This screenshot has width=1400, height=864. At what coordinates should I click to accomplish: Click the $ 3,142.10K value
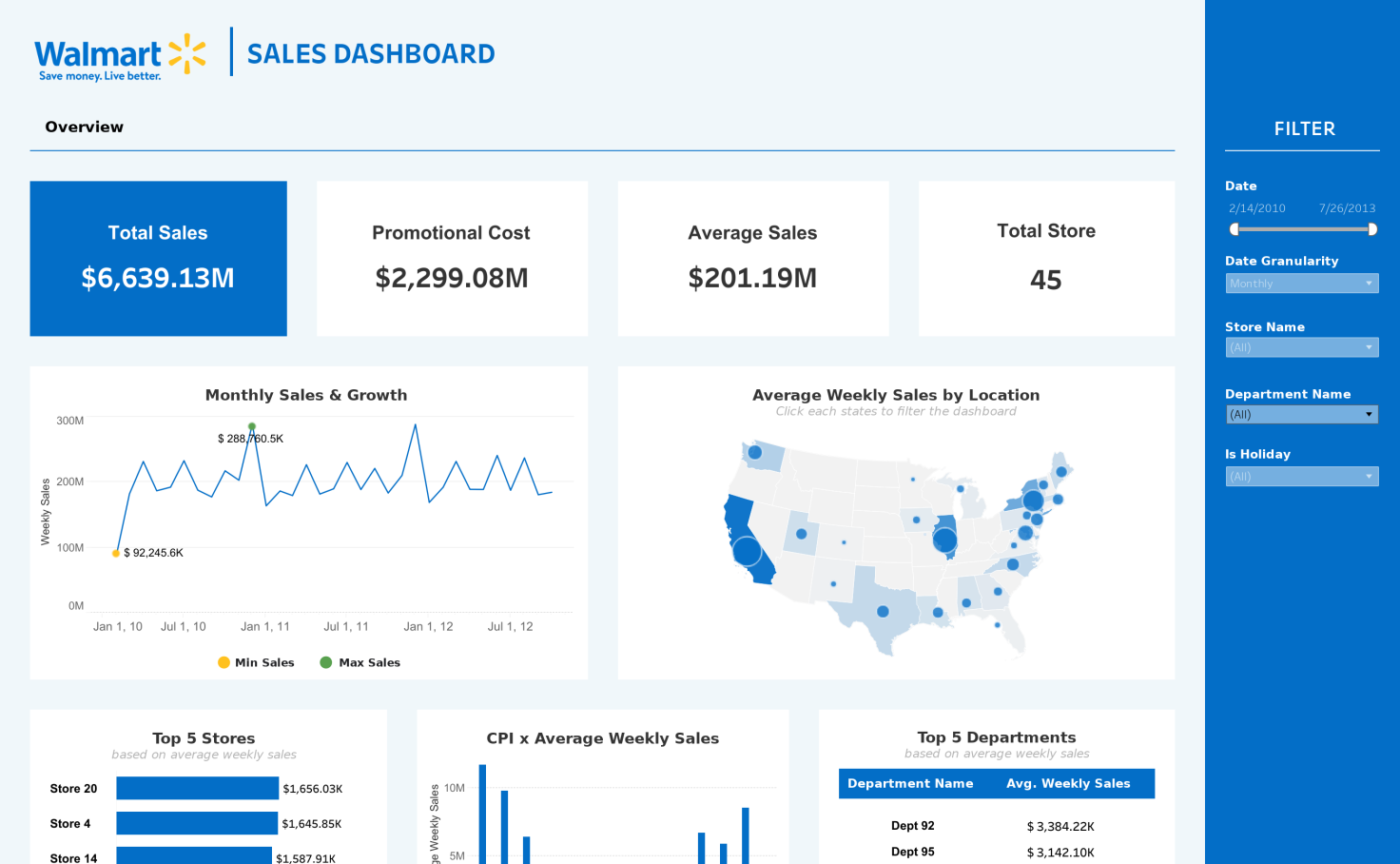(1060, 853)
